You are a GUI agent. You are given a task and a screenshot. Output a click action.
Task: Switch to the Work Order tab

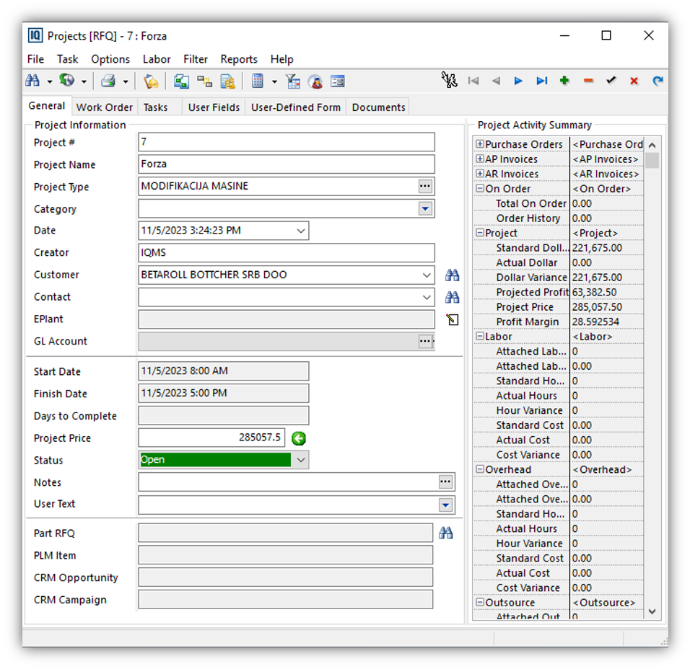tap(104, 107)
